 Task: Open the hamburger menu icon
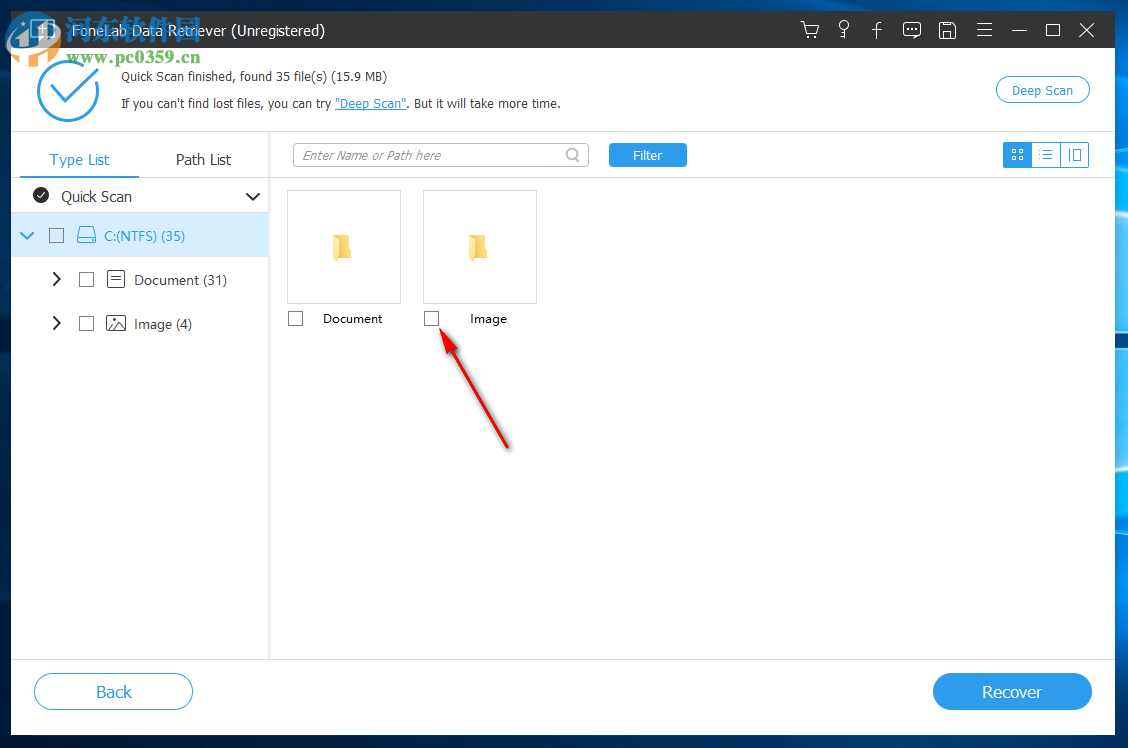click(984, 30)
